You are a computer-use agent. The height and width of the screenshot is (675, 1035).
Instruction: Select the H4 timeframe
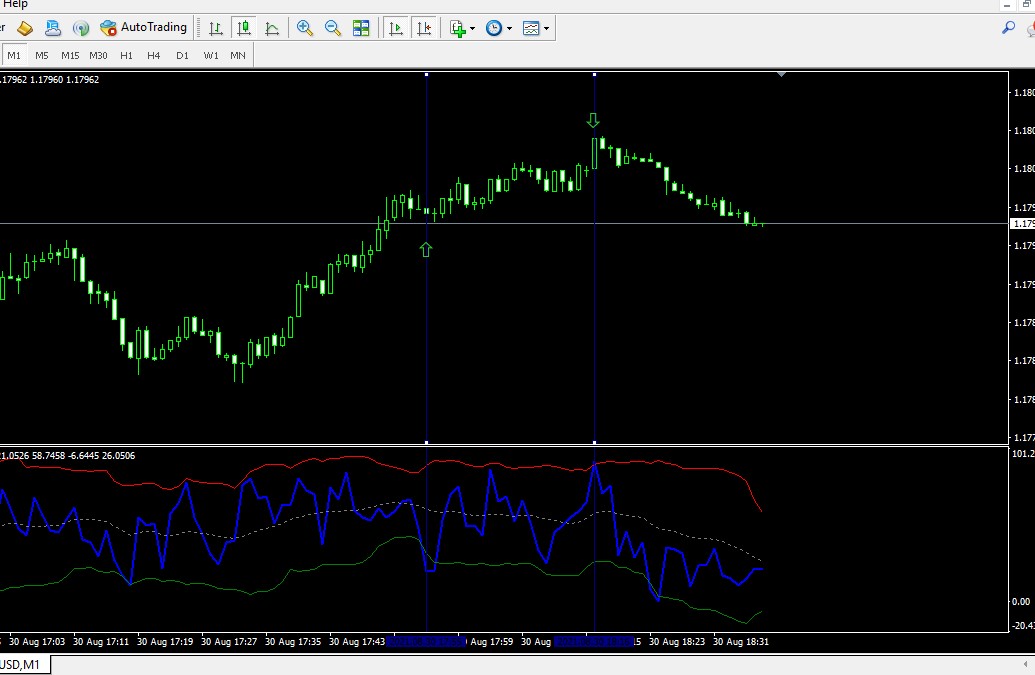click(x=154, y=55)
